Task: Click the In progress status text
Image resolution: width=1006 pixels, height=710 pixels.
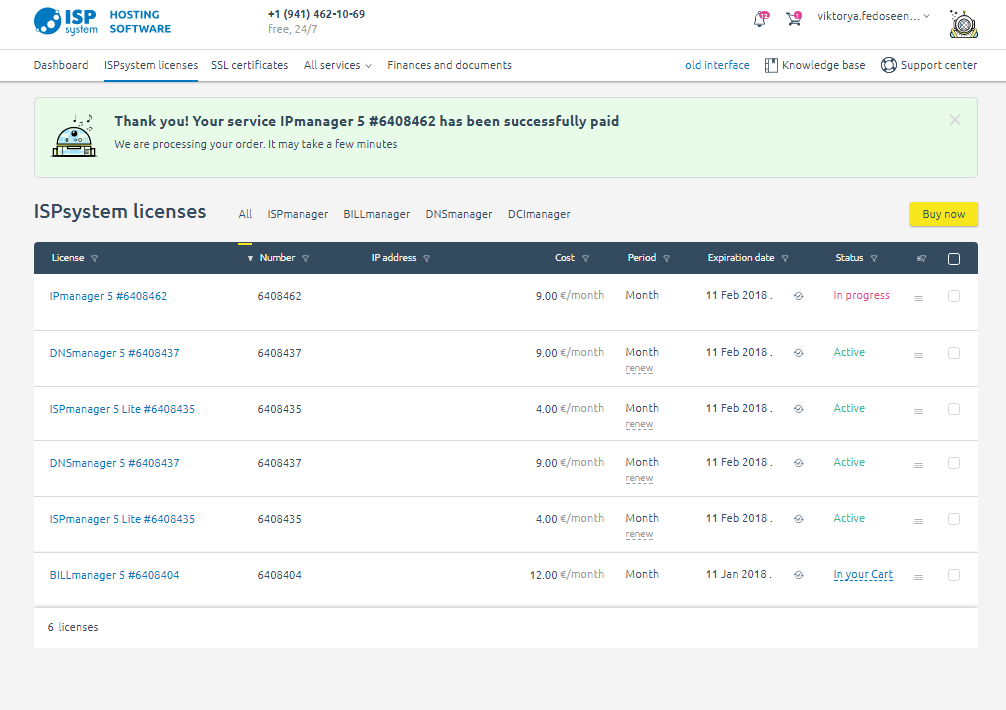Action: [861, 295]
